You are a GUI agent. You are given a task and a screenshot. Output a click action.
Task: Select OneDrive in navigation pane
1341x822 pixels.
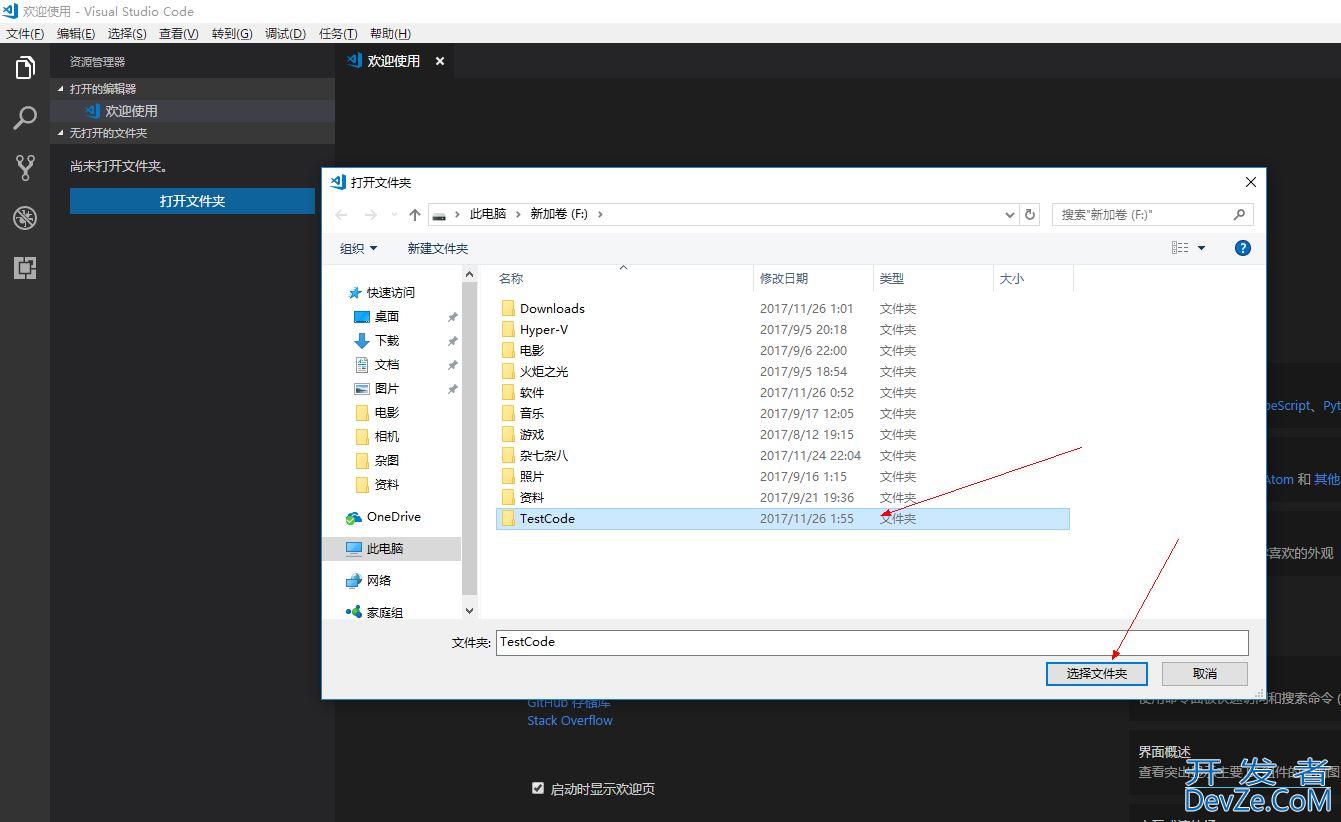coord(384,517)
